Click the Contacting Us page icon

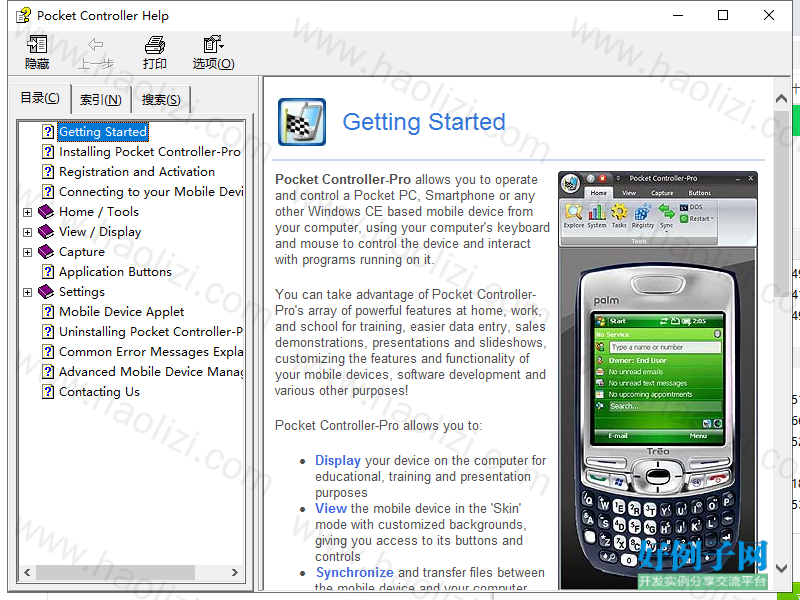click(47, 391)
